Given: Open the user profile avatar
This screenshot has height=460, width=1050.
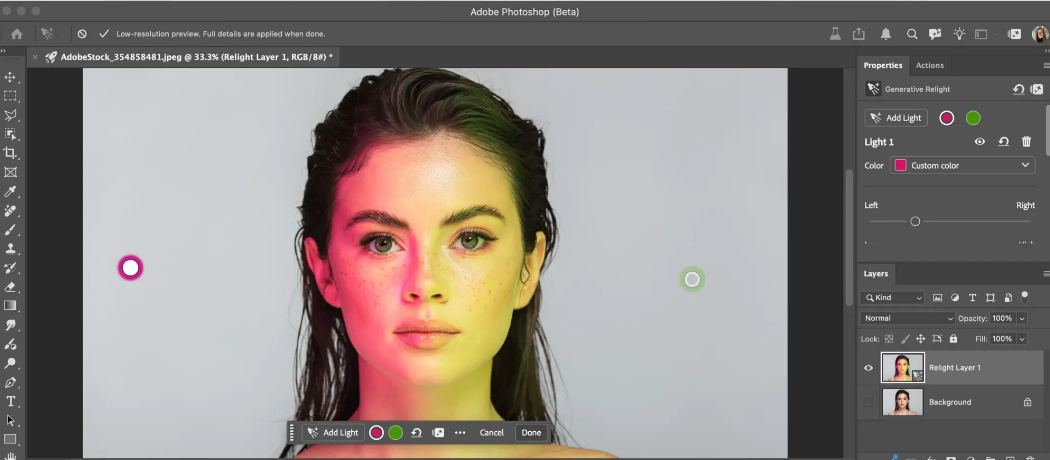Looking at the screenshot, I should [1039, 33].
